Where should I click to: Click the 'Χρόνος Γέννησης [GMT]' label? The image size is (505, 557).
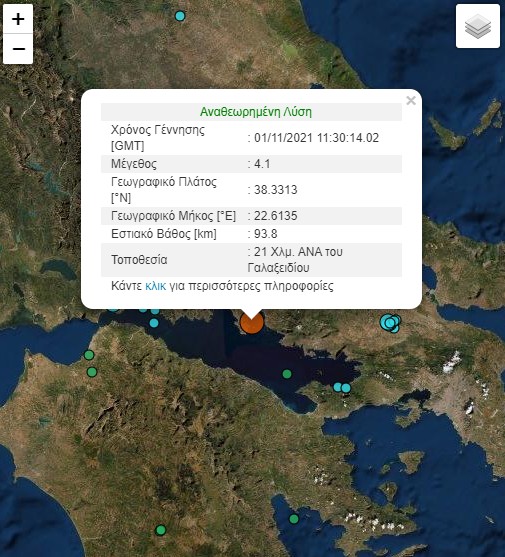click(158, 138)
